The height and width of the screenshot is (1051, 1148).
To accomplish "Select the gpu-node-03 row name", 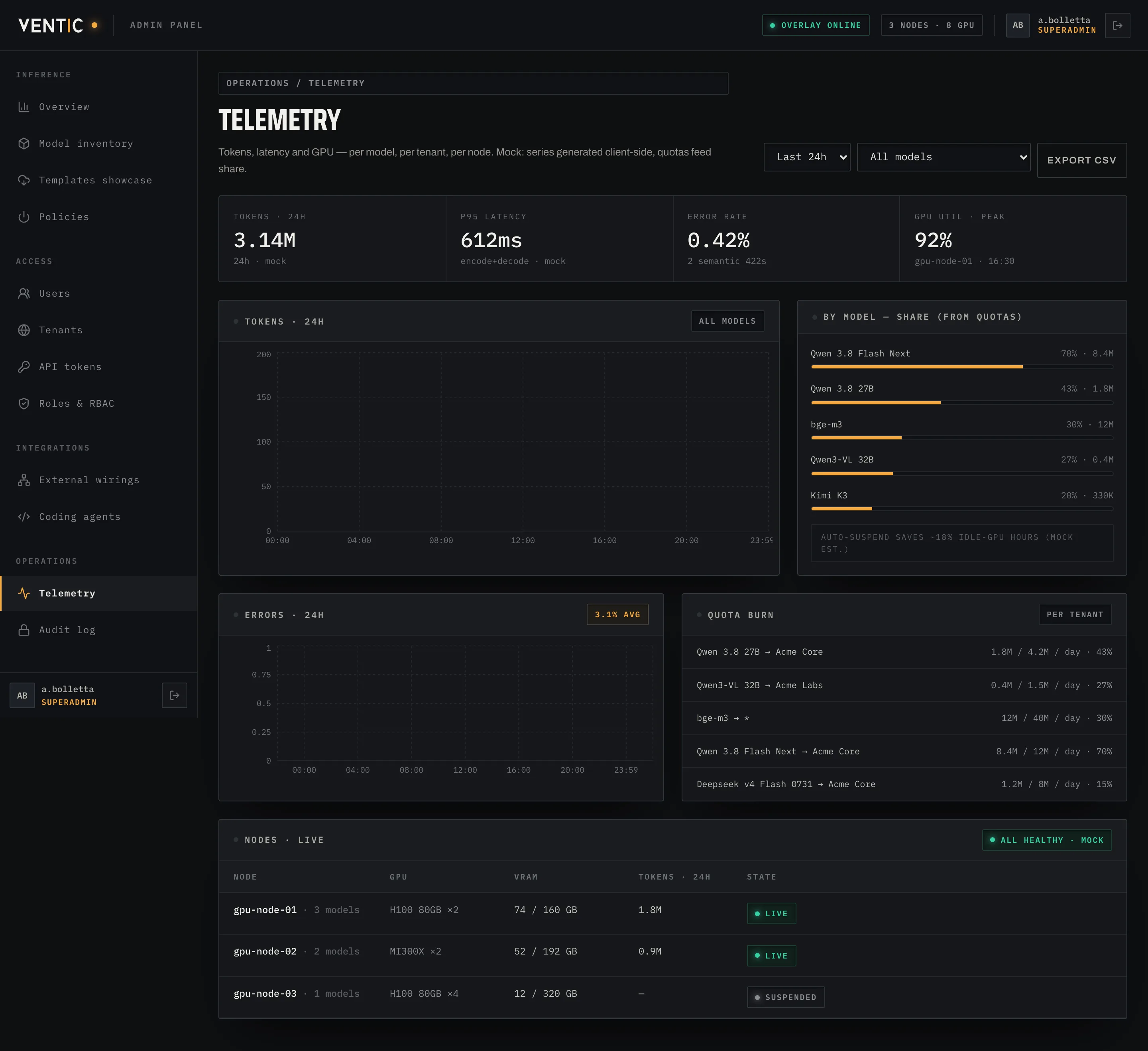I will [265, 994].
